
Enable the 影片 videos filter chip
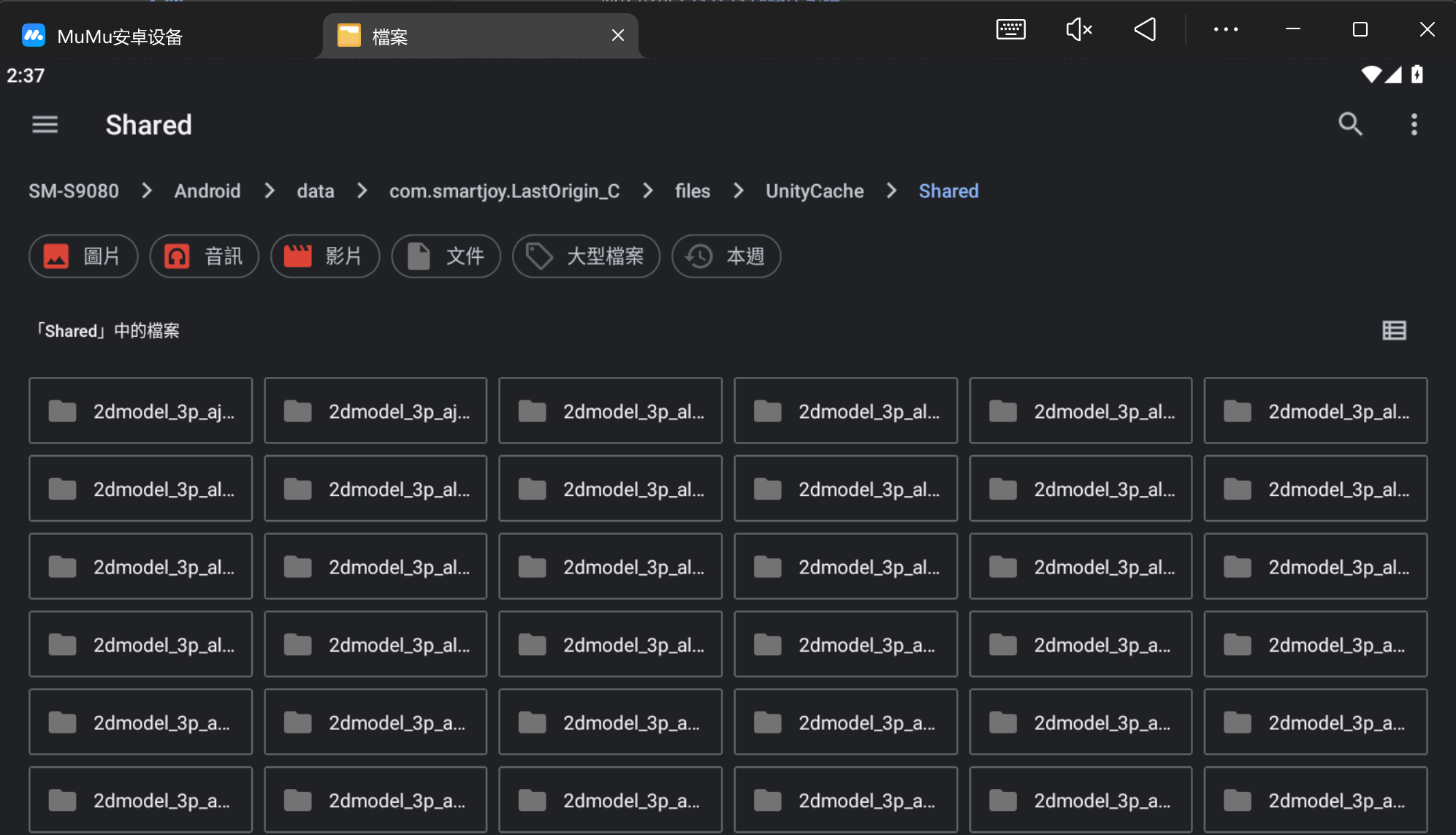[325, 256]
